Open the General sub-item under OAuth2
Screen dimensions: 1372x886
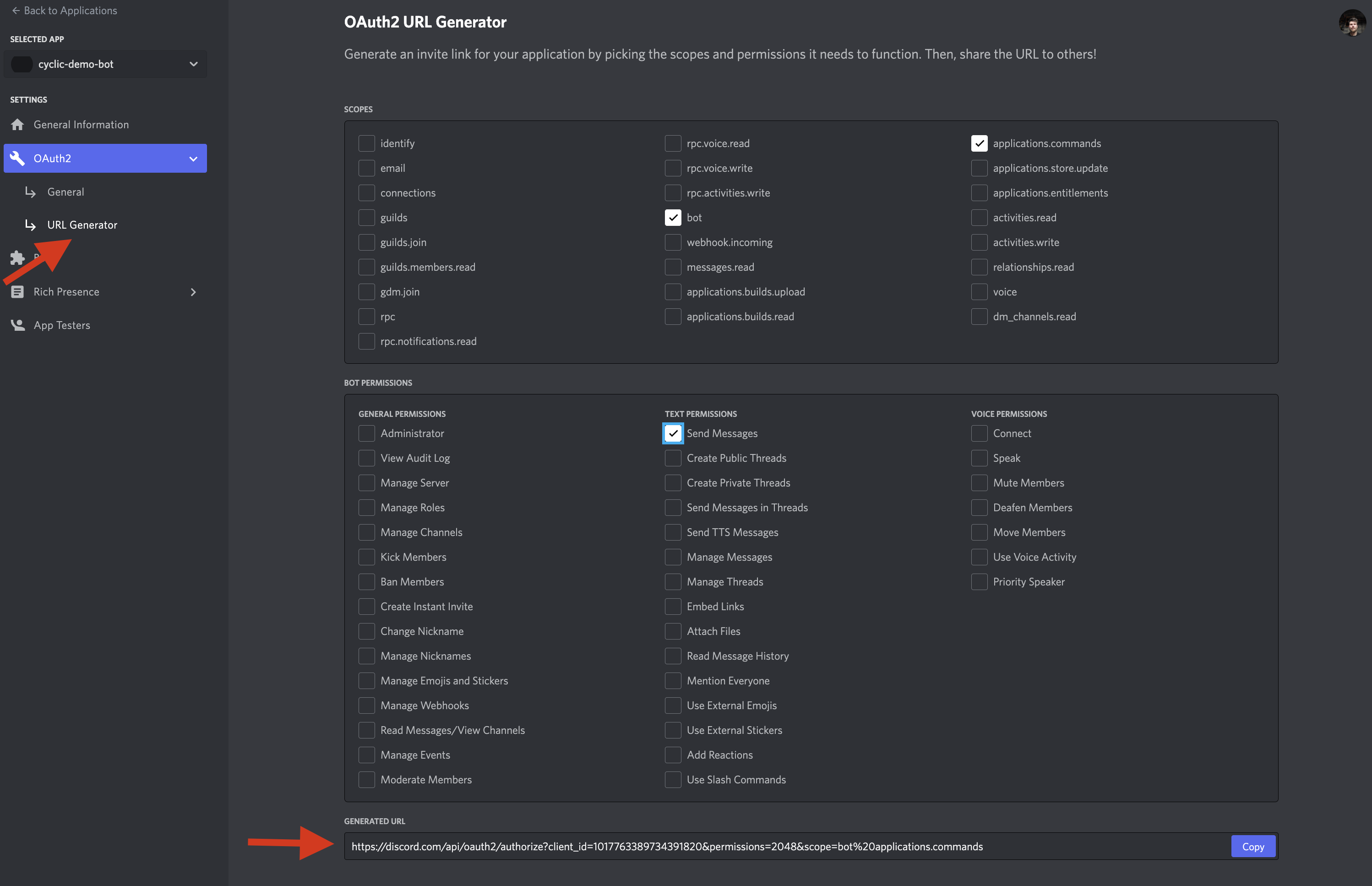coord(65,191)
